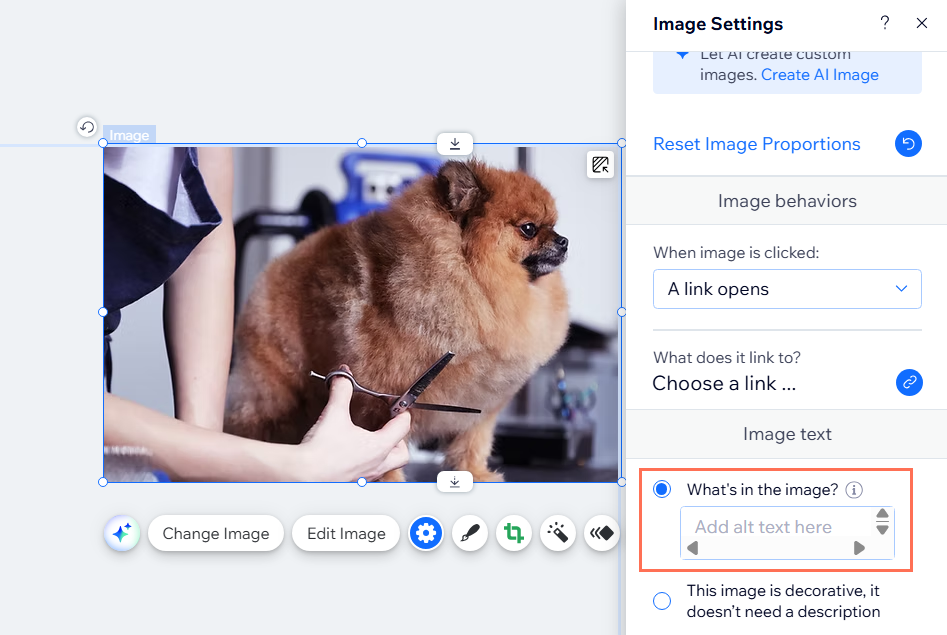Open image settings gear icon
947x635 pixels.
coord(426,534)
